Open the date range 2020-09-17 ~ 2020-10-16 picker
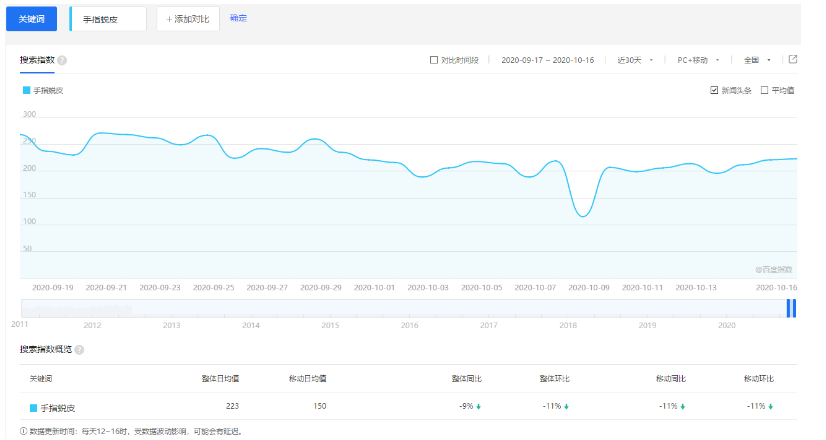Viewport: 826px width, 440px height. [547, 60]
